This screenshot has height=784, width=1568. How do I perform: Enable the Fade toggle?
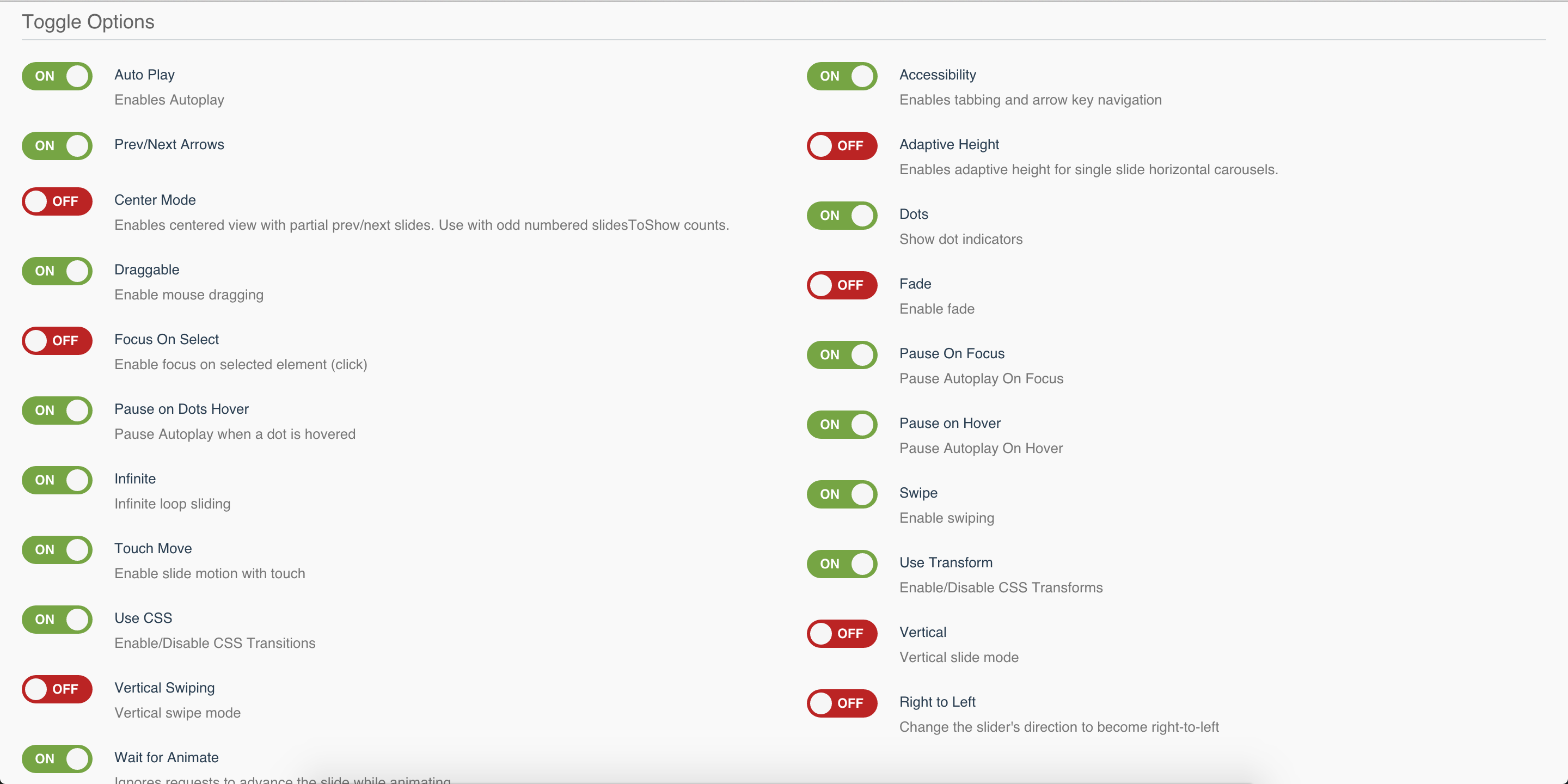(x=842, y=285)
